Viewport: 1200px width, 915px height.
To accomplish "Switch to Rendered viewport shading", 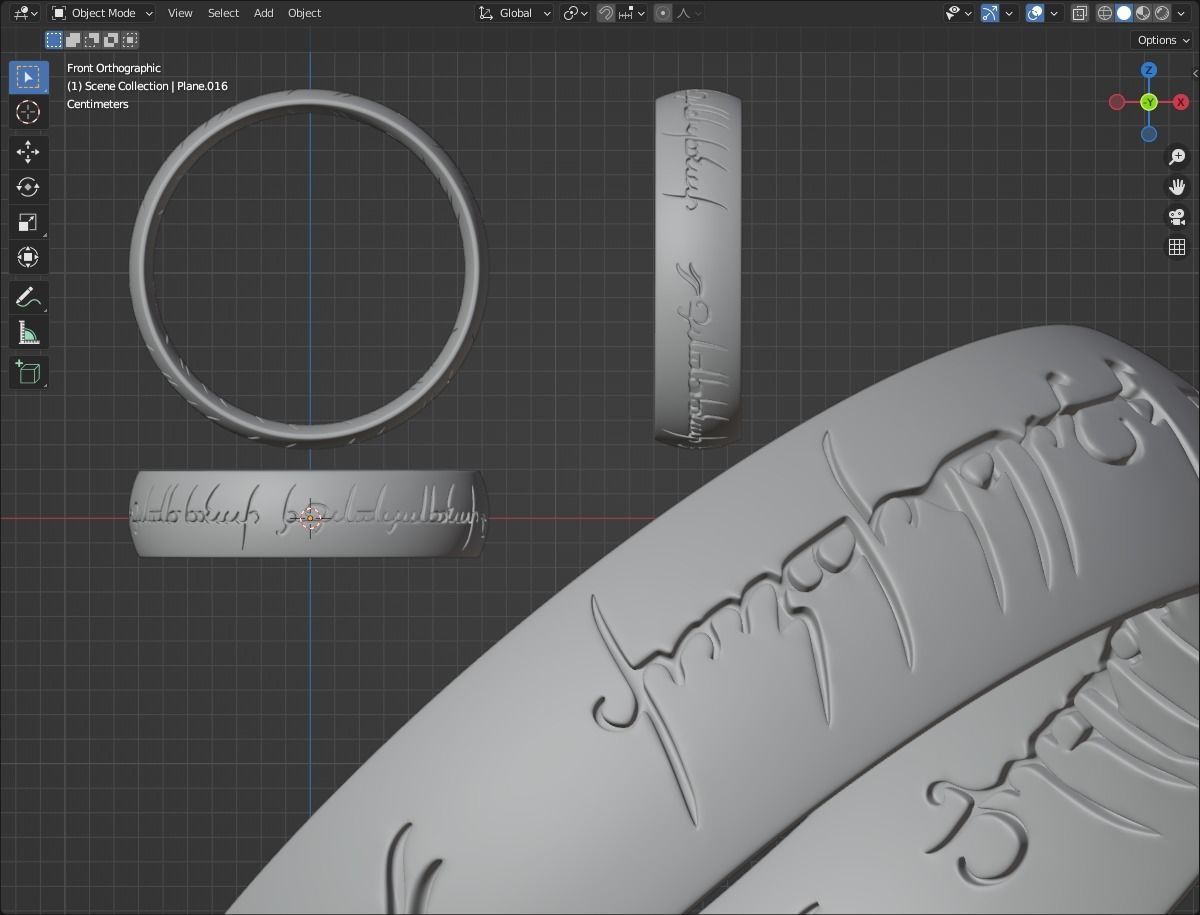I will click(x=1162, y=13).
